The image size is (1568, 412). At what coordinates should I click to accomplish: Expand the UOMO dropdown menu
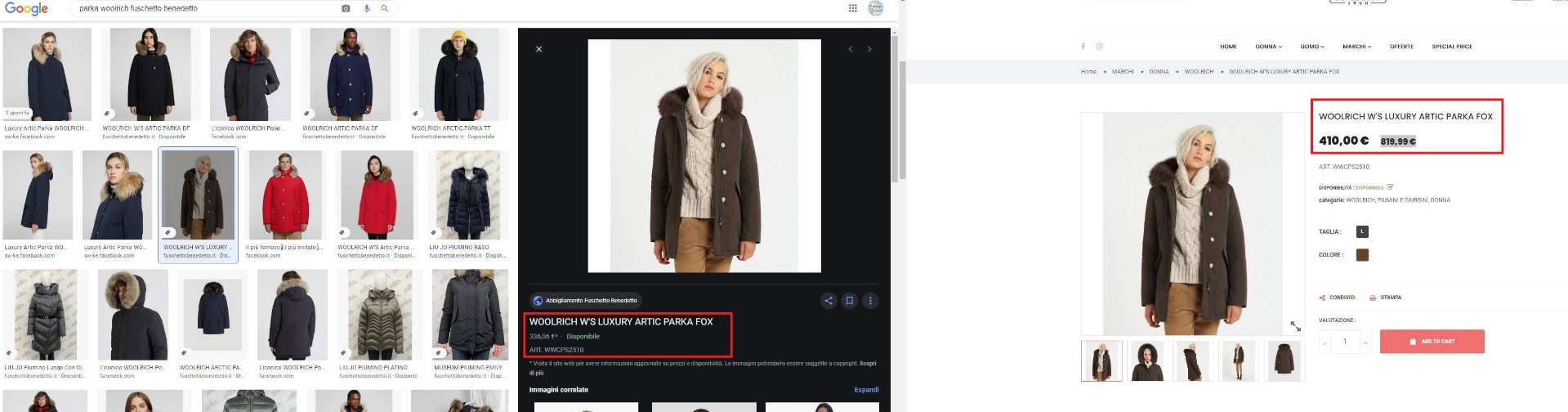[1312, 47]
